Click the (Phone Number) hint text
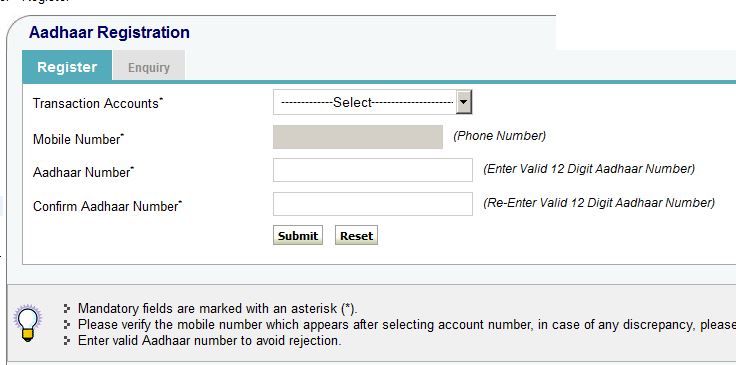 pyautogui.click(x=499, y=136)
